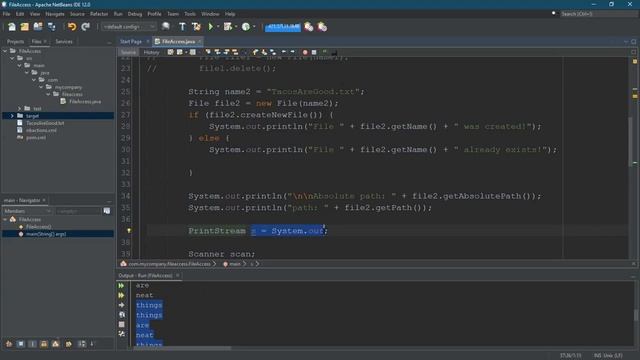Open the Debug menu
640x360 pixels.
135,14
